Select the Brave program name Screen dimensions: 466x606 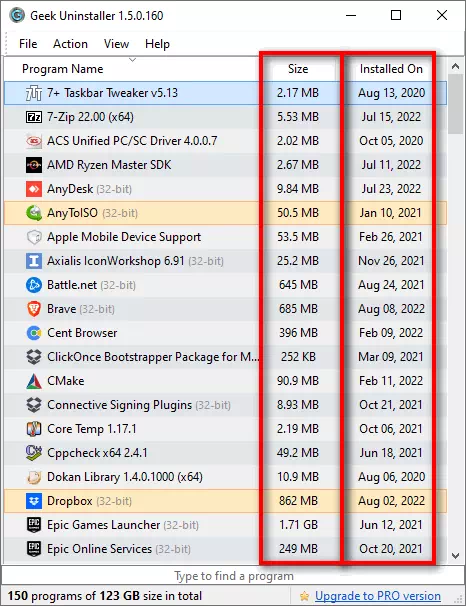tap(61, 309)
